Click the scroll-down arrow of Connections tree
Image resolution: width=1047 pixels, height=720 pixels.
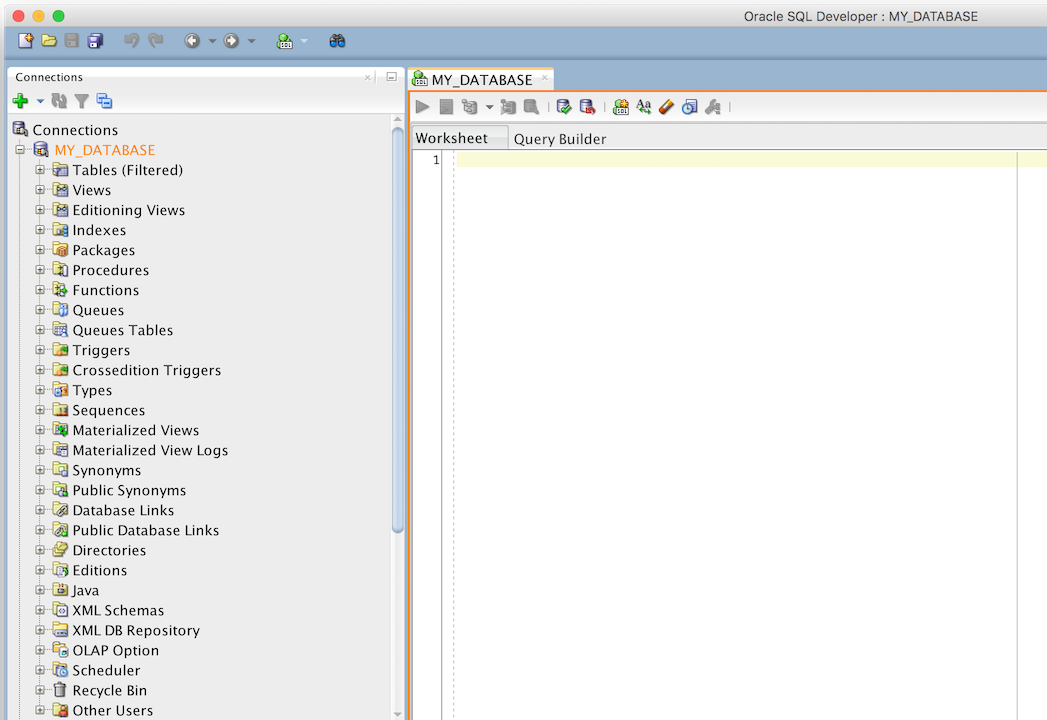(397, 714)
